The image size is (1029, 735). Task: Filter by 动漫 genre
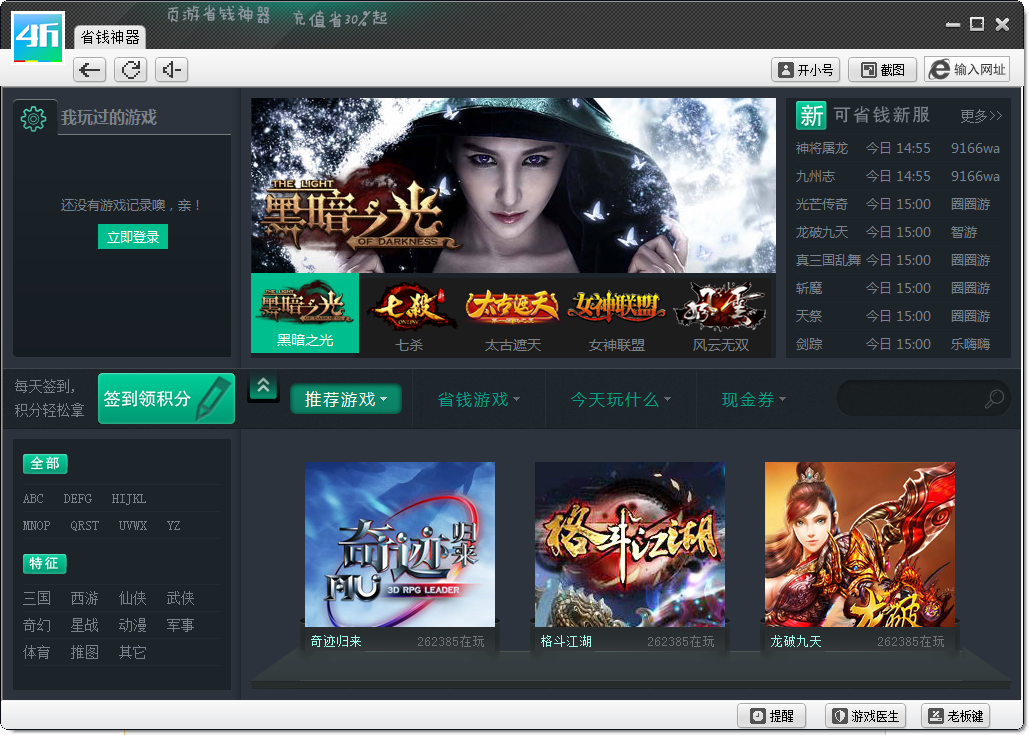point(133,625)
